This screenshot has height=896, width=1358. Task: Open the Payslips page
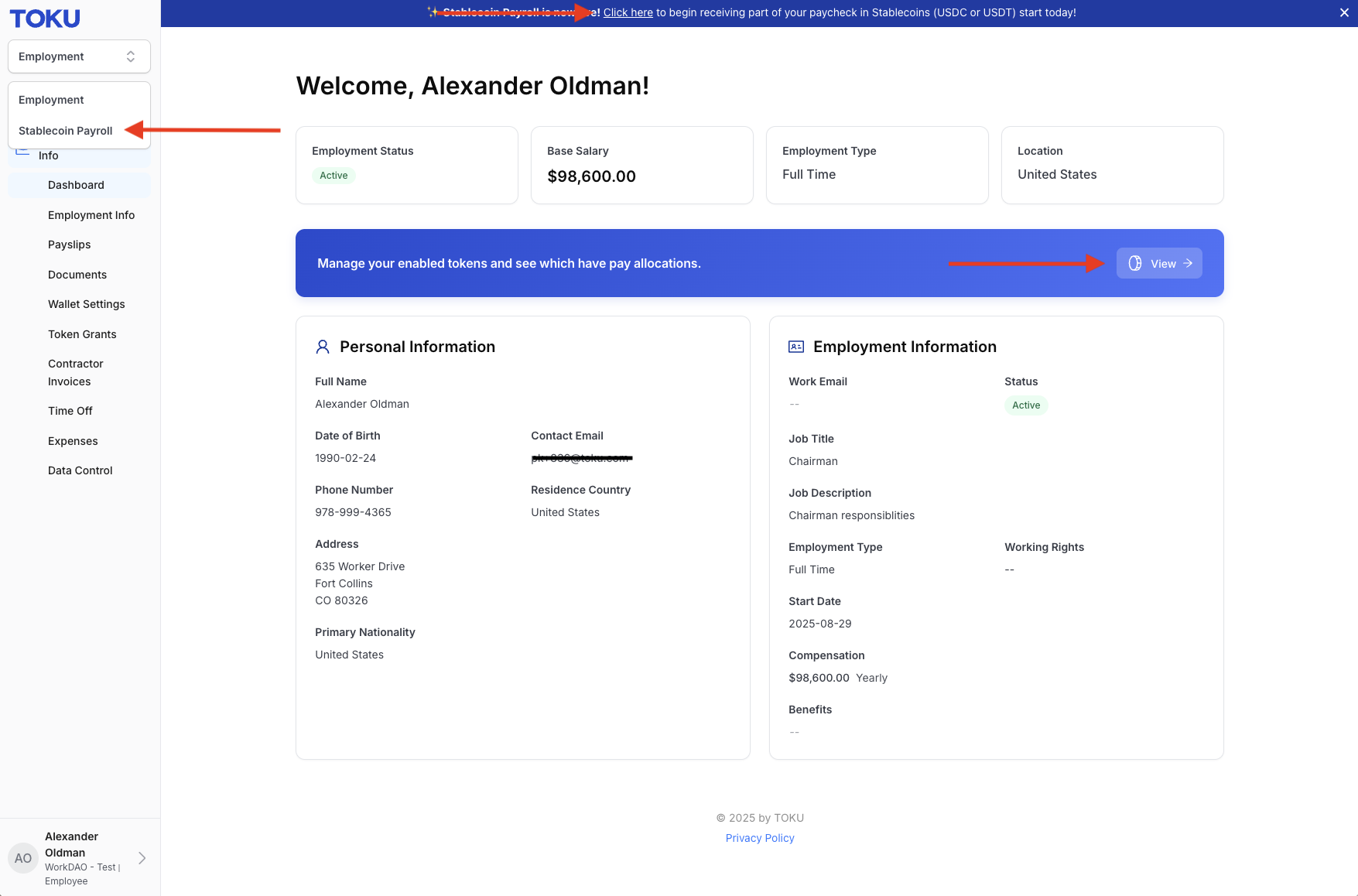tap(70, 245)
